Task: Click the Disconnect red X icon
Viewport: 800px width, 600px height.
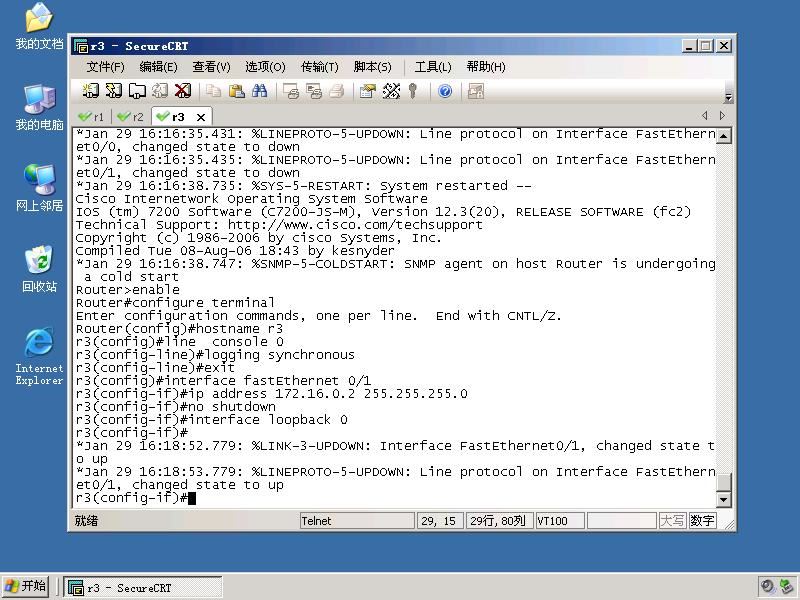Action: coord(183,91)
